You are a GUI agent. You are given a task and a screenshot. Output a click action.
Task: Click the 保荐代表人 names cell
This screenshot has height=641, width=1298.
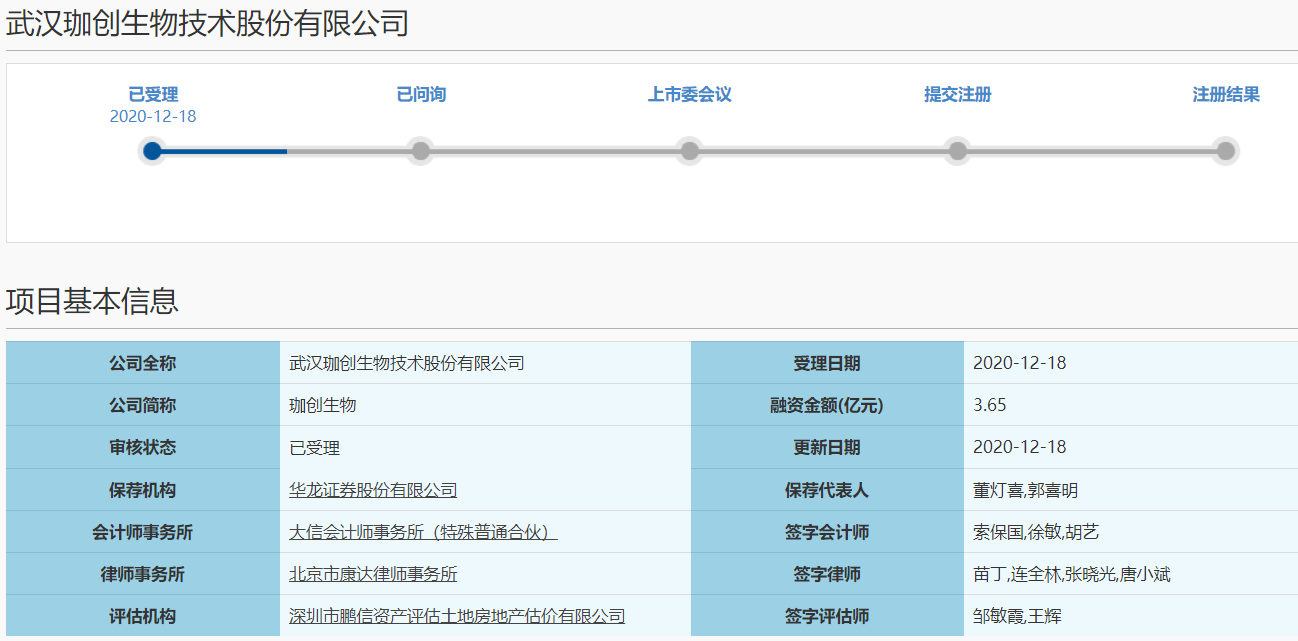click(1025, 490)
